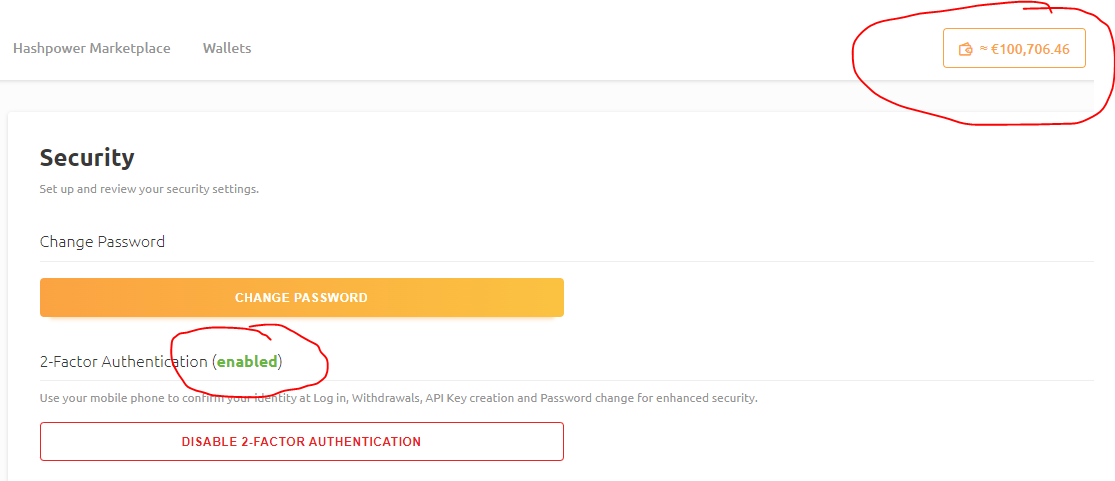Click the Change Password section heading
The width and height of the screenshot is (1115, 481).
102,241
